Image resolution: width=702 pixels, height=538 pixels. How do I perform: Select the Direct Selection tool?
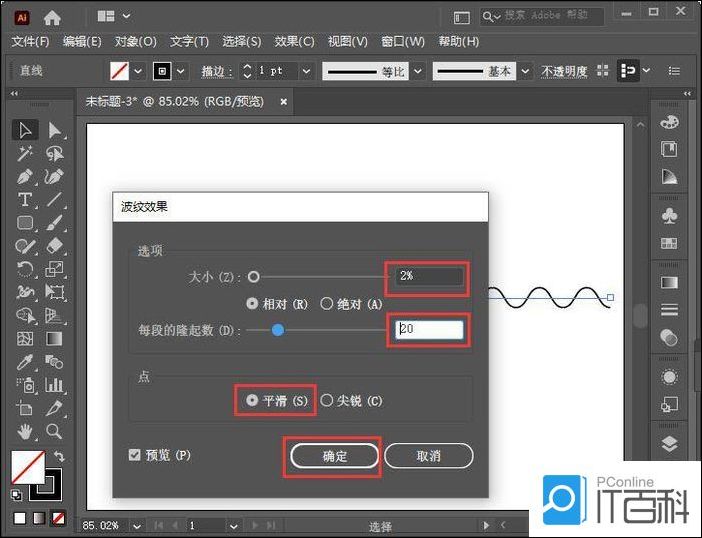pyautogui.click(x=54, y=131)
